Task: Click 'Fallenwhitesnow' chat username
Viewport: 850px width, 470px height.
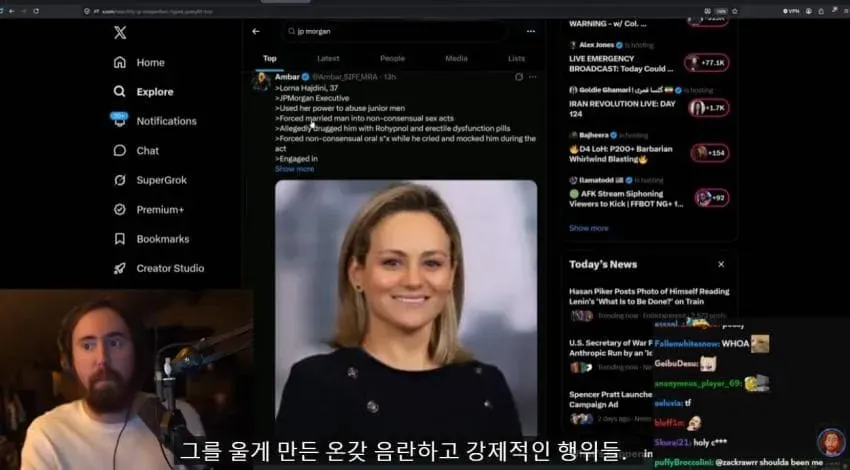Action: [x=686, y=344]
